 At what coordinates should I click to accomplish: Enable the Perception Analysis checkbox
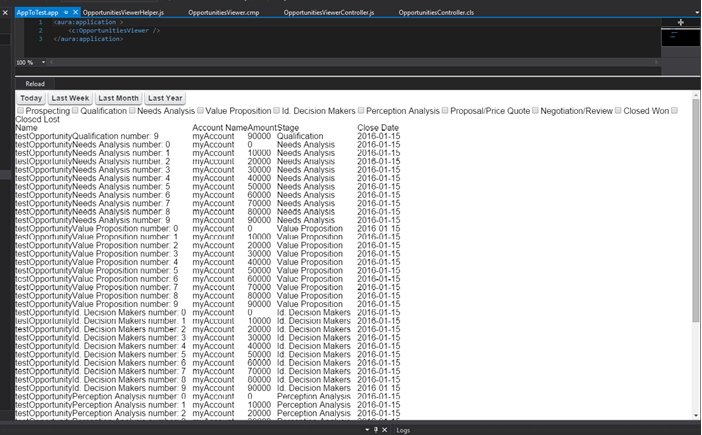pos(361,110)
